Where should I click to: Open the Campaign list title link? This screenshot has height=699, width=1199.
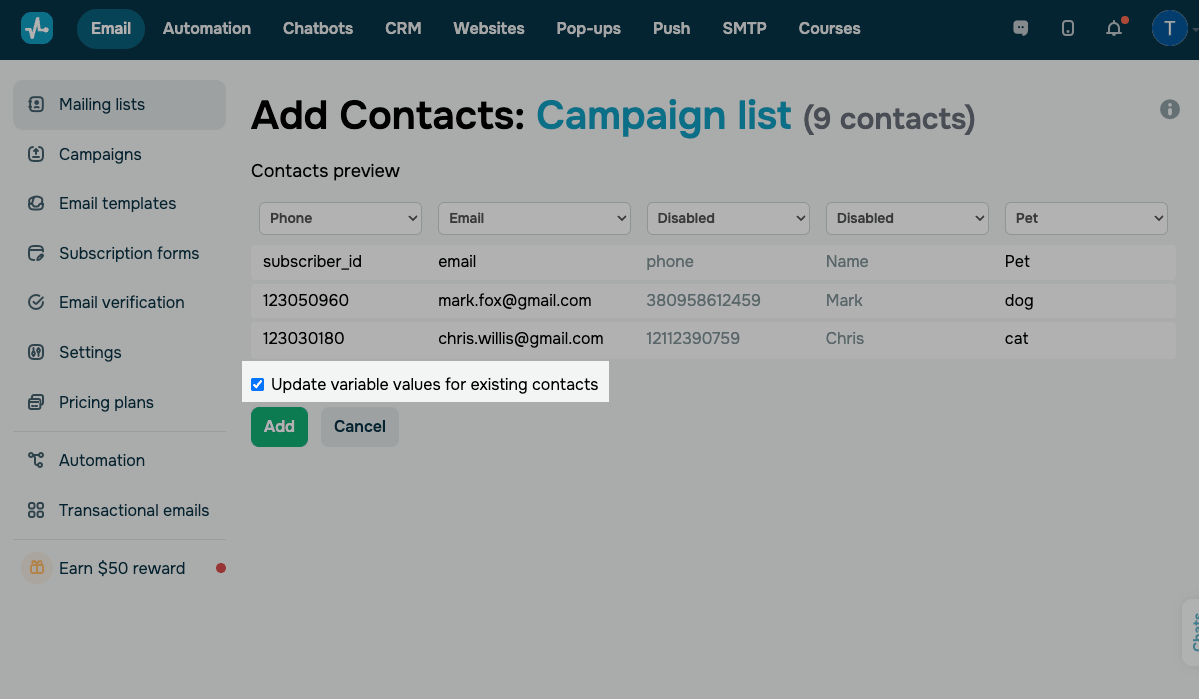(x=664, y=116)
